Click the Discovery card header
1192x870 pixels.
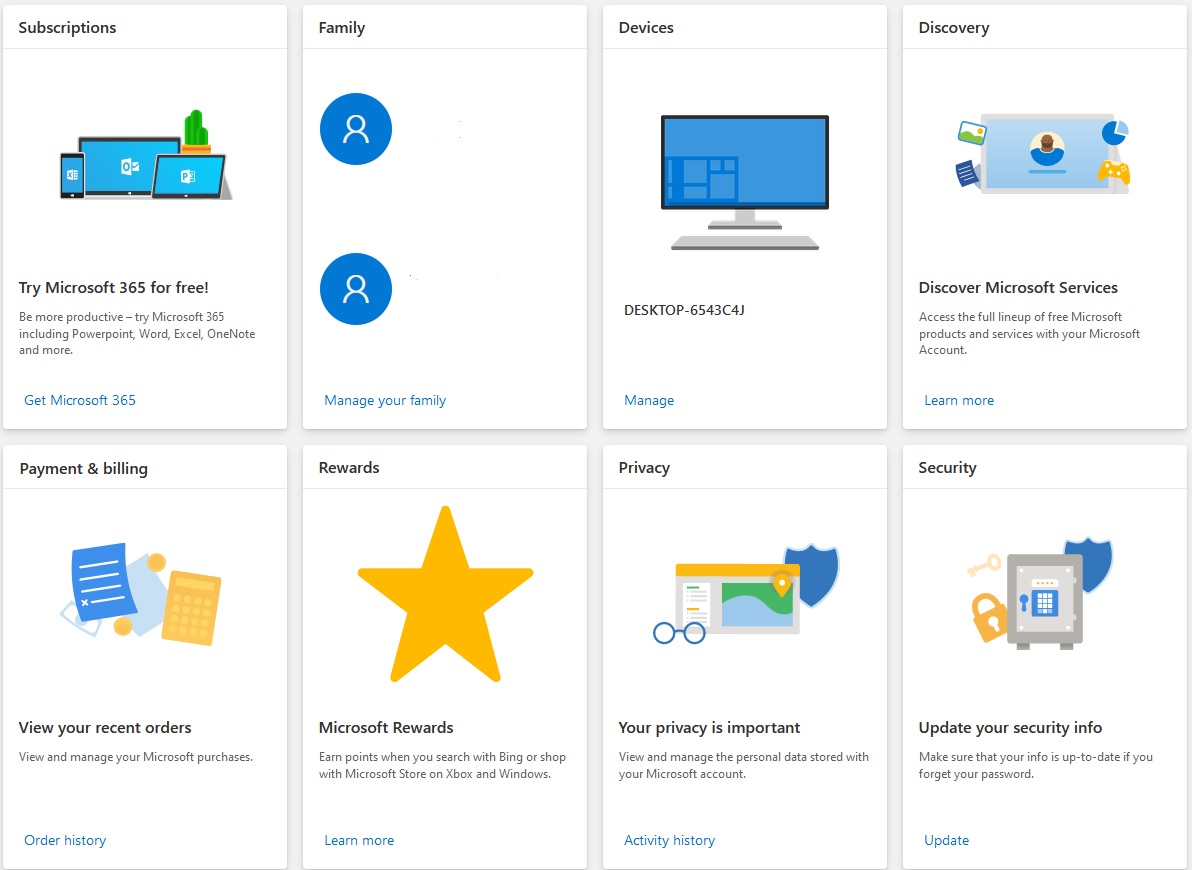pos(954,27)
